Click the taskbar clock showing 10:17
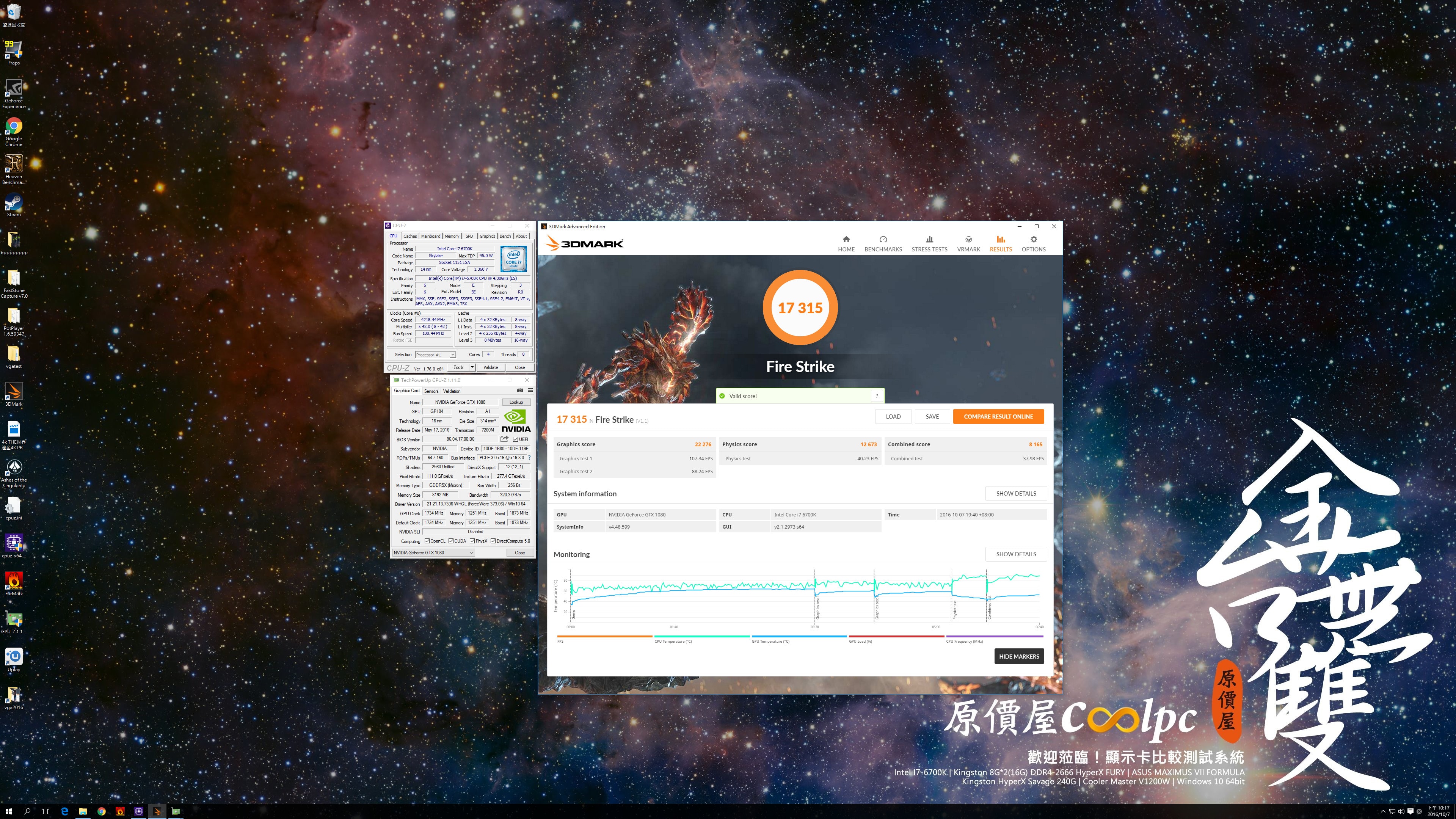Viewport: 1456px width, 819px height. pos(1439,811)
